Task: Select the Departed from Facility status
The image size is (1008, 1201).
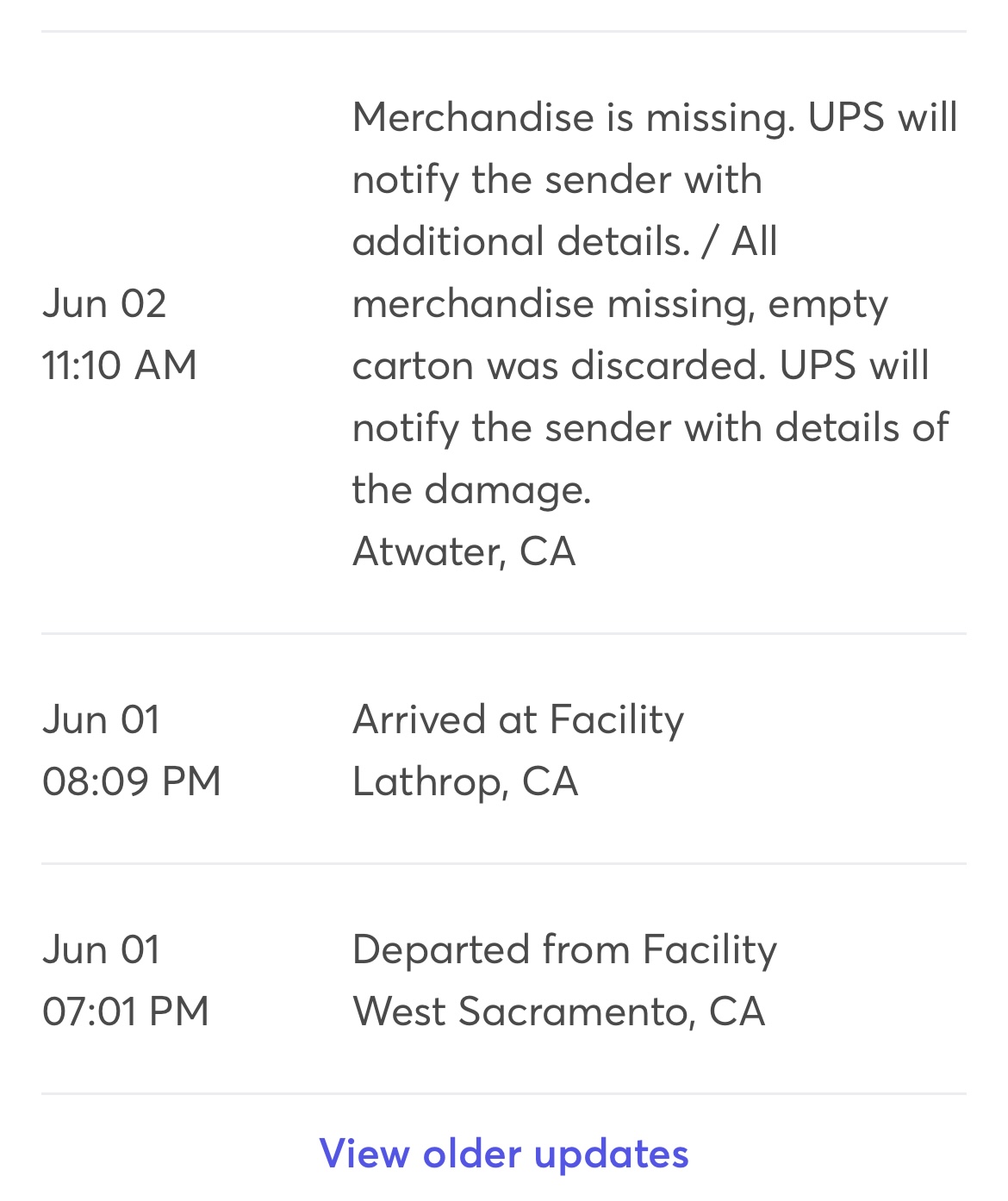Action: point(565,949)
